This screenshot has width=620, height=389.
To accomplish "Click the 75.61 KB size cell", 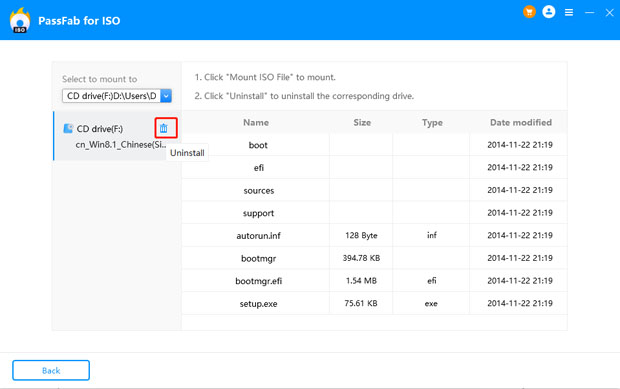I will (361, 303).
